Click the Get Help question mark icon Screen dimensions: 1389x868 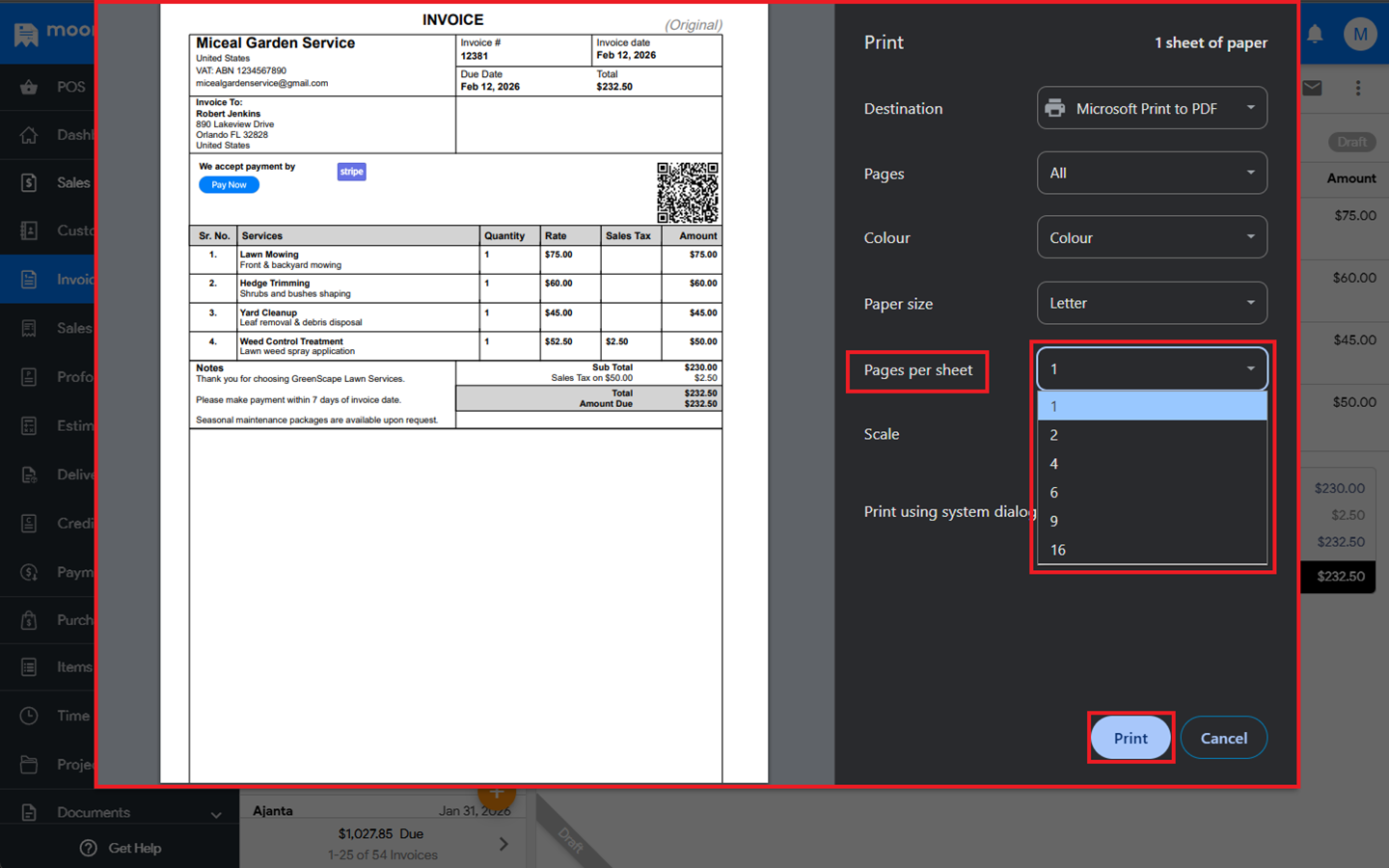click(x=89, y=848)
